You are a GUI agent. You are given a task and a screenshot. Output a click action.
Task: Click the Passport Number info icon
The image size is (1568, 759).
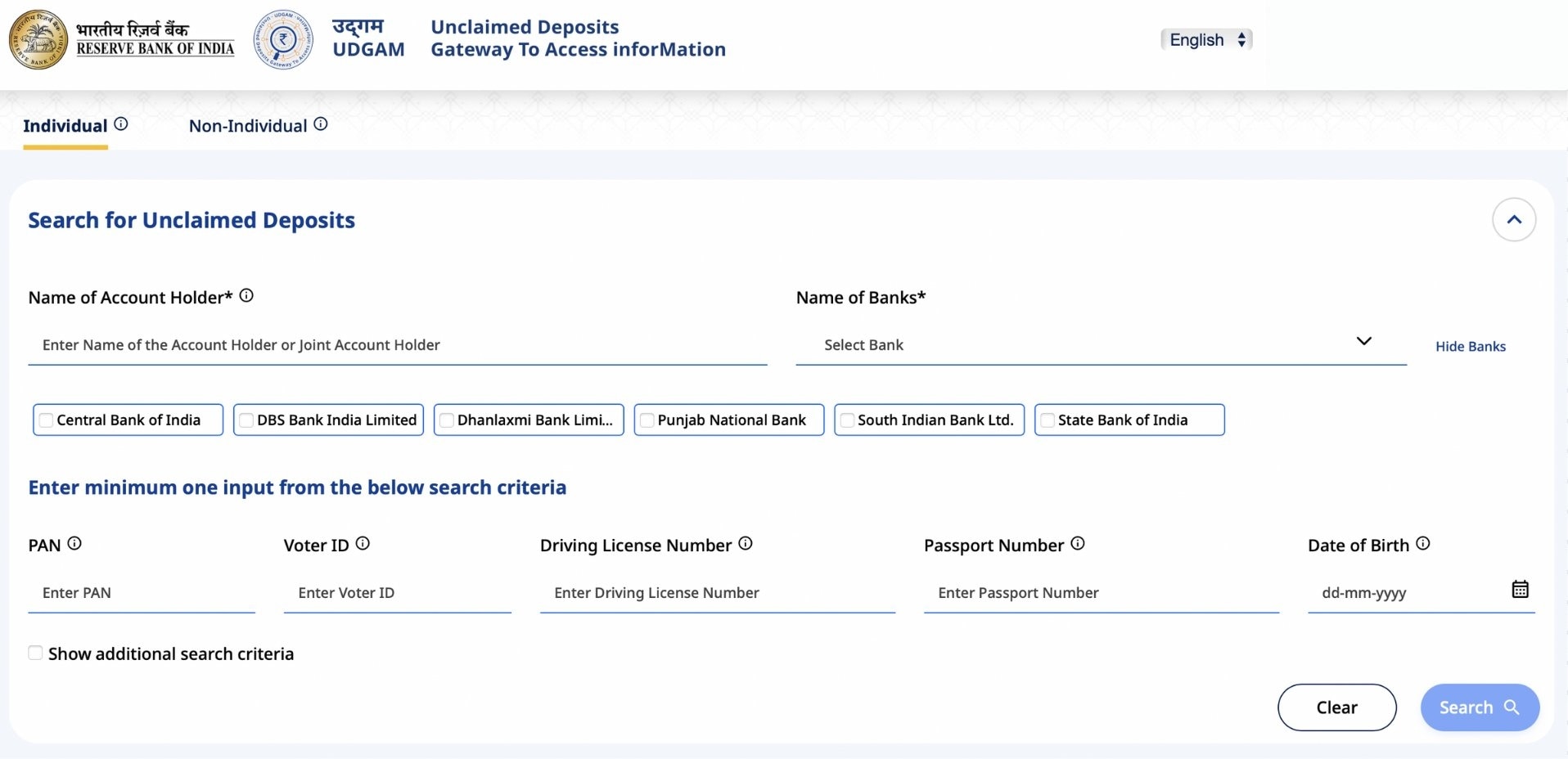click(x=1078, y=544)
